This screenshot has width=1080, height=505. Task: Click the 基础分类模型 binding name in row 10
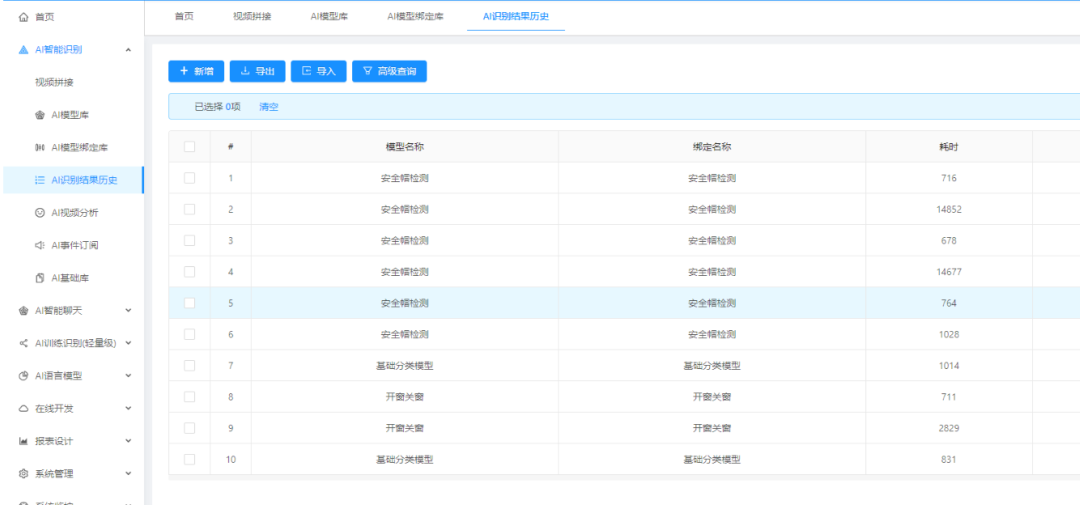coord(712,460)
